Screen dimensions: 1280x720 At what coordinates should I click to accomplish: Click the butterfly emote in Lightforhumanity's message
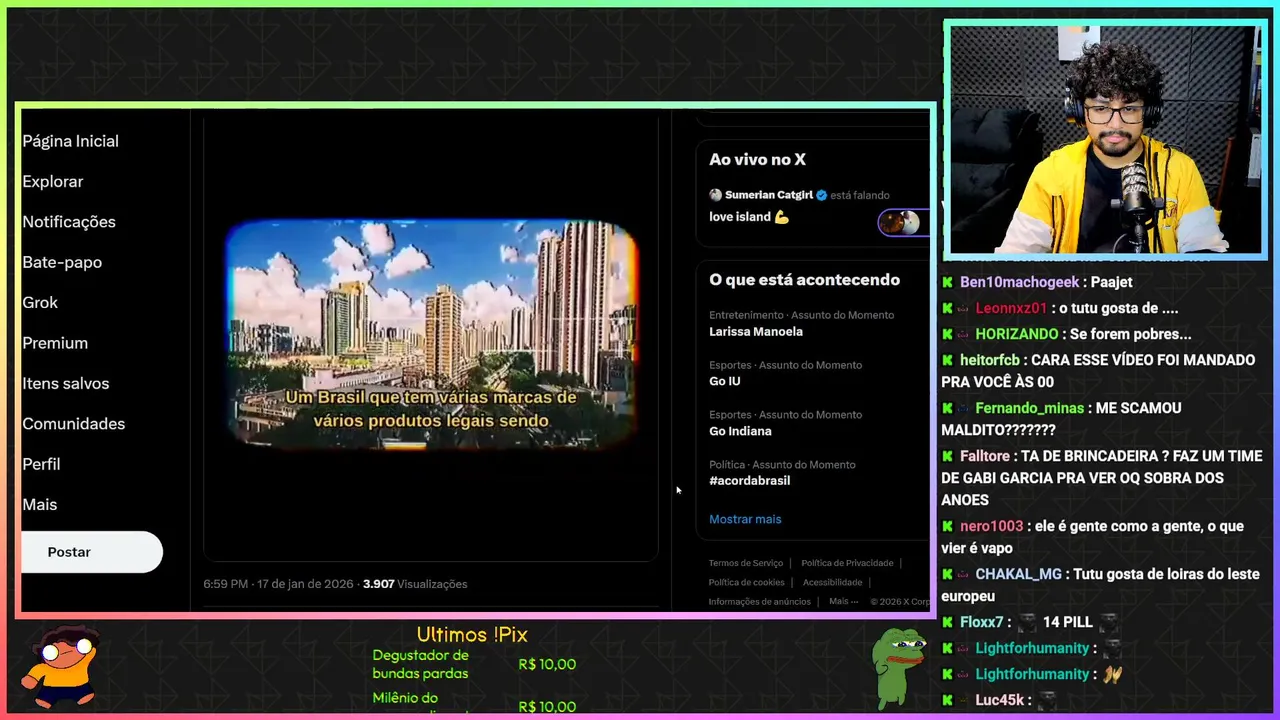(x=1112, y=674)
